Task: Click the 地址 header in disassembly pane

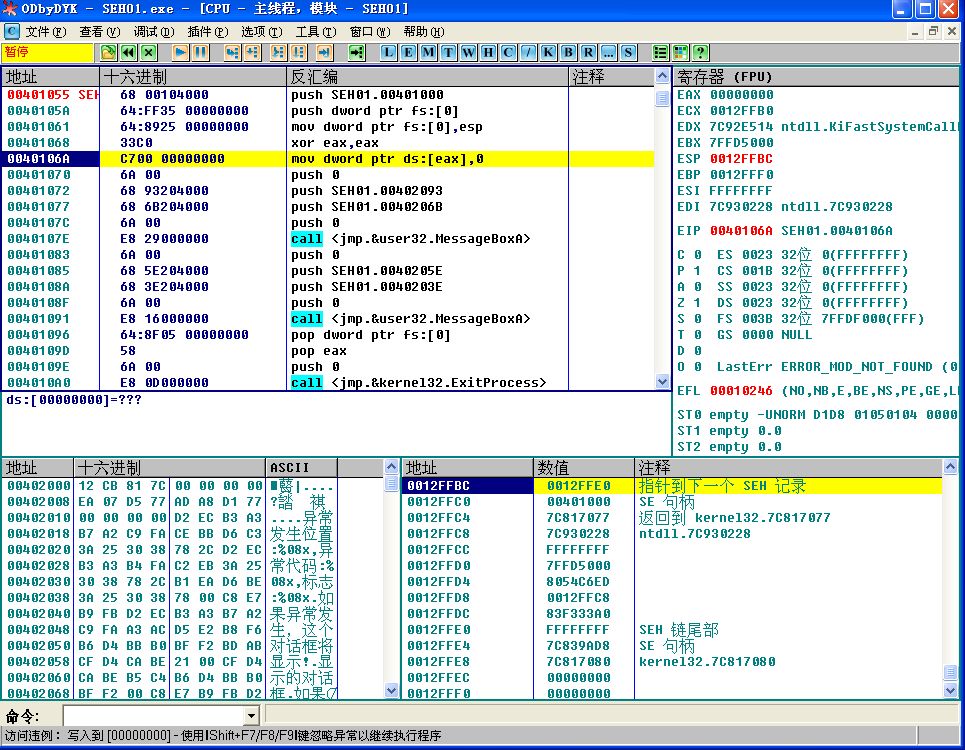Action: [x=50, y=76]
